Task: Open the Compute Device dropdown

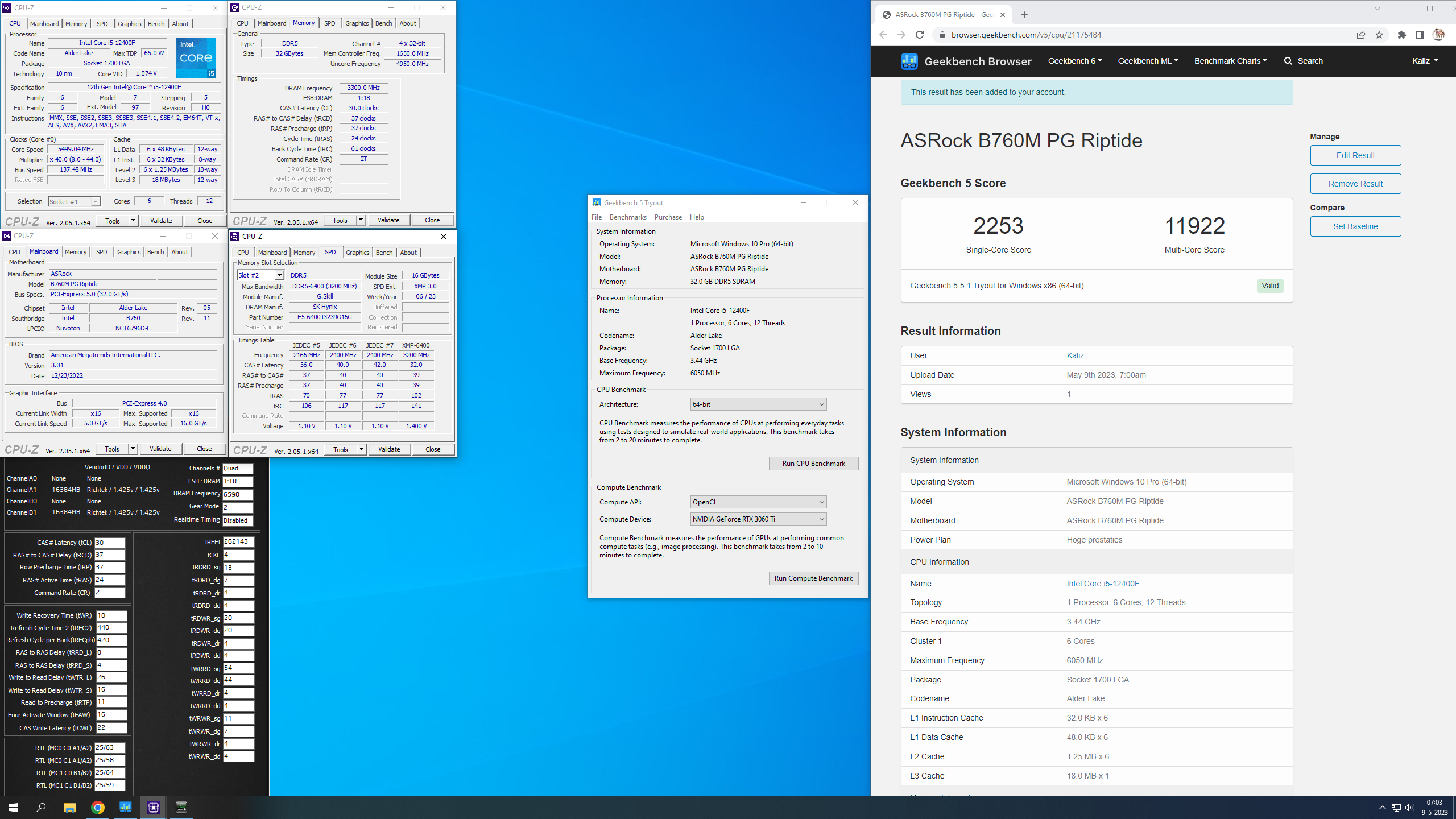Action: tap(758, 519)
